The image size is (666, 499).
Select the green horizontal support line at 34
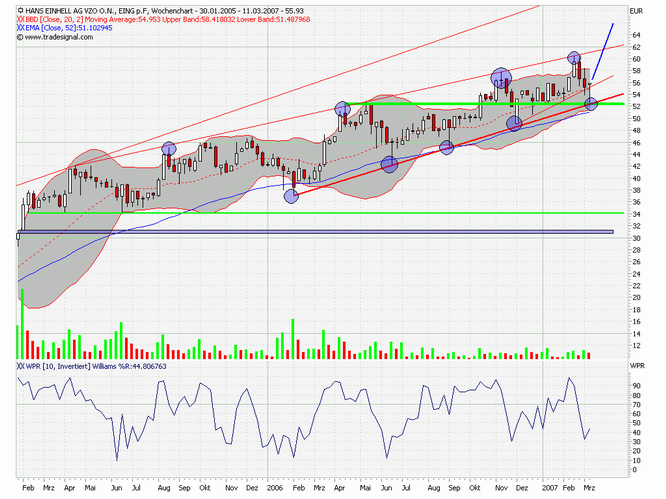(x=300, y=213)
